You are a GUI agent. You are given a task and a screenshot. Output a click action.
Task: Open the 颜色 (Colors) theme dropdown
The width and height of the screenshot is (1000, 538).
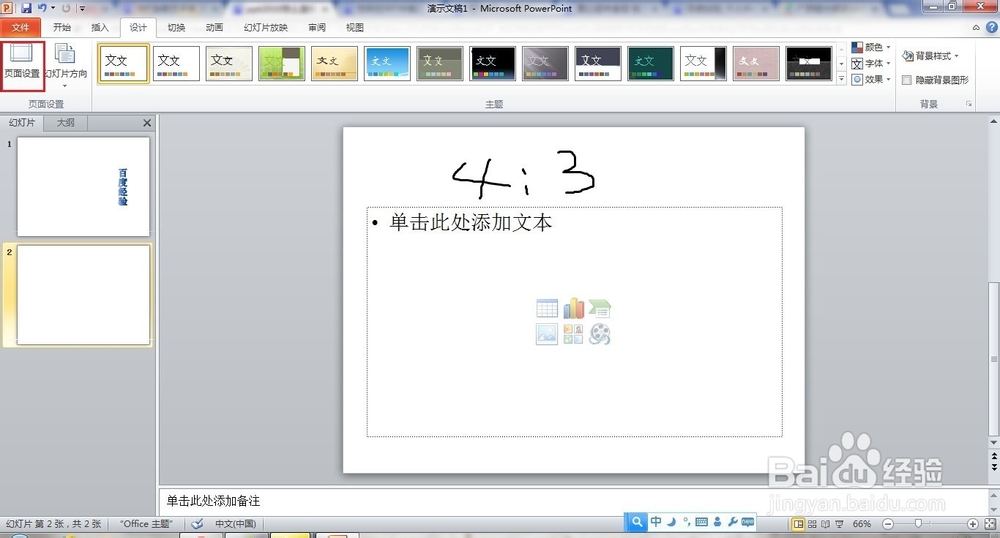[871, 47]
